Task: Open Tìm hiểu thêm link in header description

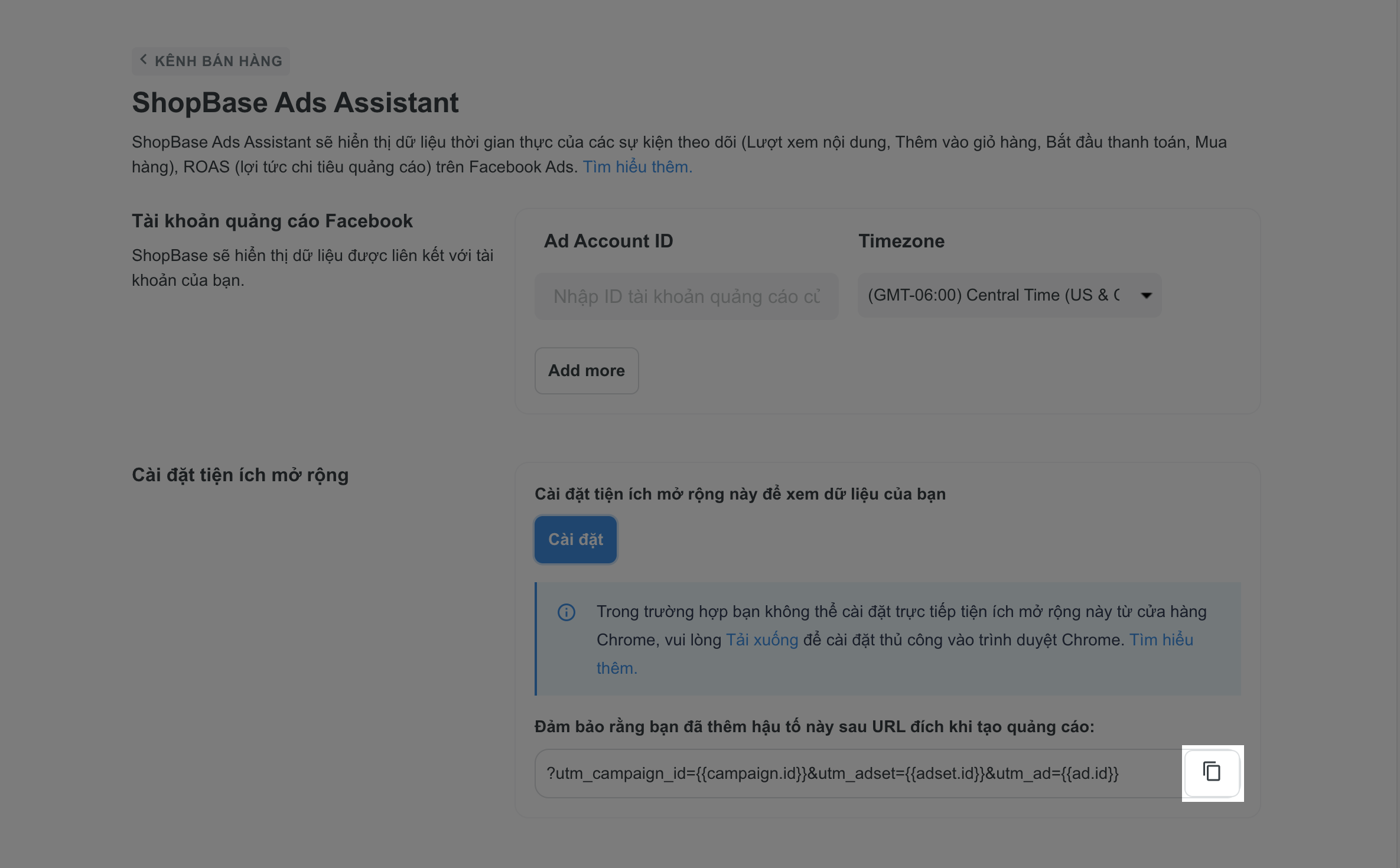Action: pyautogui.click(x=637, y=167)
